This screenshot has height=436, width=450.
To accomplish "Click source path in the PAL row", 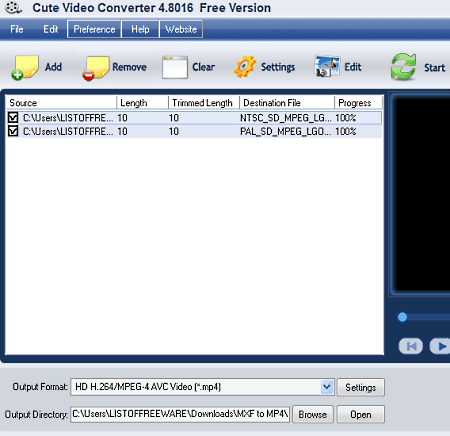I will tap(68, 131).
